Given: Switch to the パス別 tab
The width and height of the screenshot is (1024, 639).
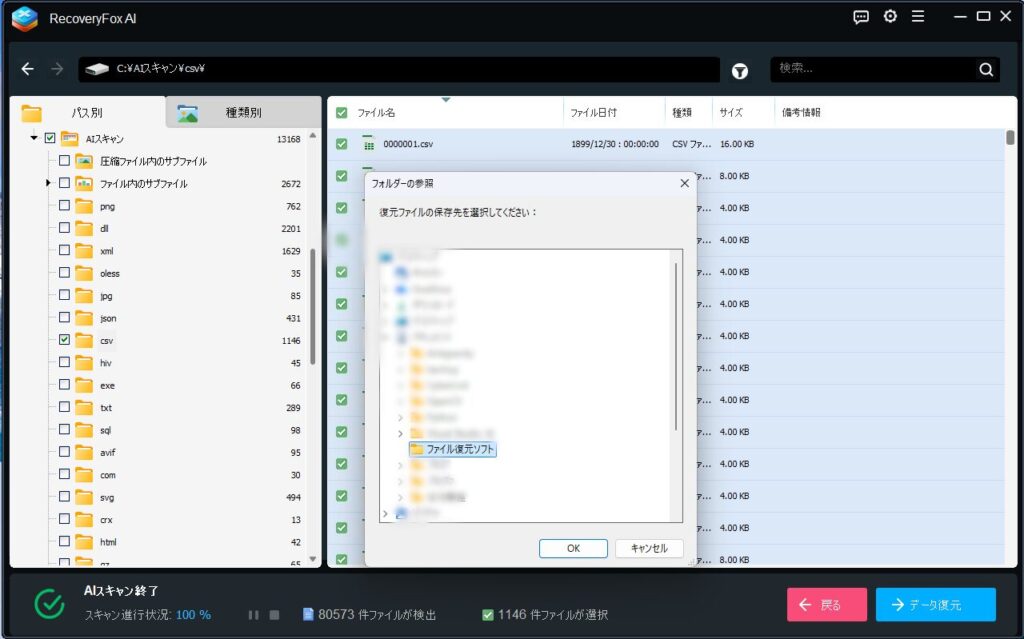Looking at the screenshot, I should 87,113.
